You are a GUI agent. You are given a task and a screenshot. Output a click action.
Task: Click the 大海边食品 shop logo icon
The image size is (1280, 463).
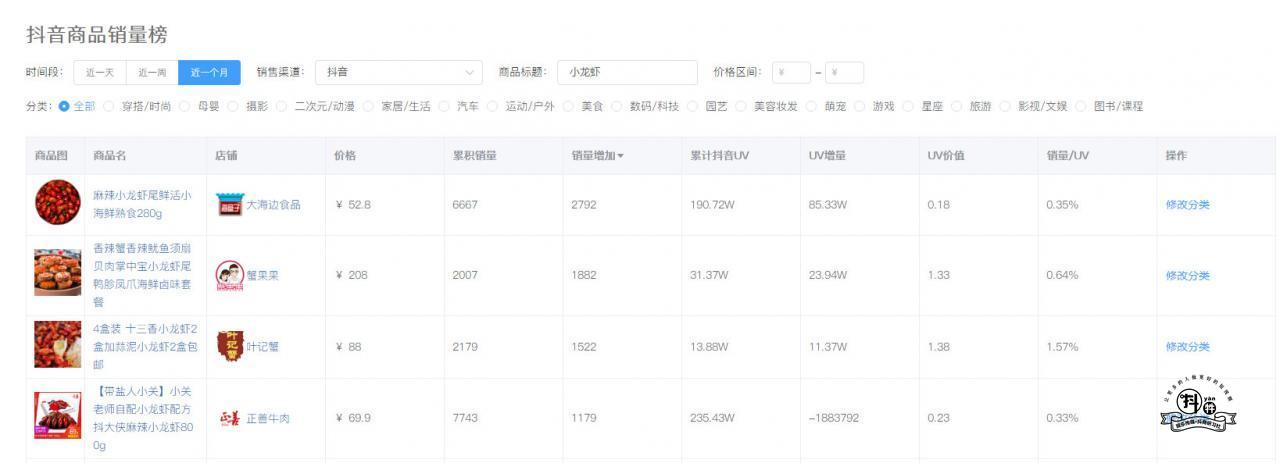coord(229,205)
